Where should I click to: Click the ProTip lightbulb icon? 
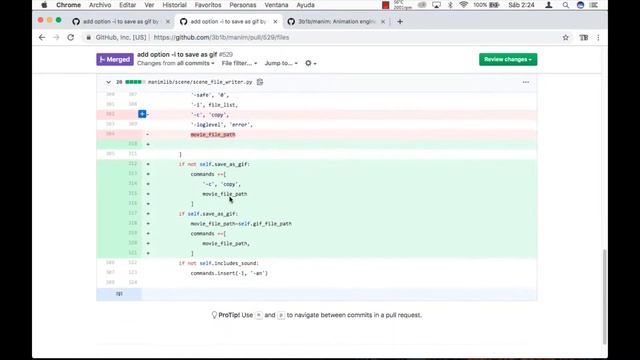coord(214,315)
